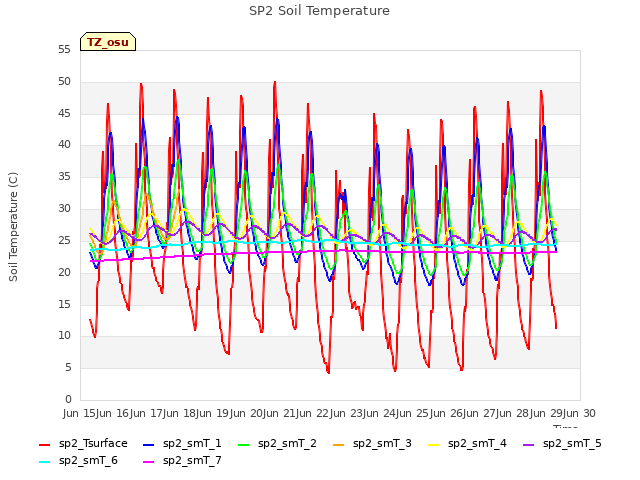Click the sp2_smT_7 legend label
The height and width of the screenshot is (480, 640).
click(x=192, y=460)
